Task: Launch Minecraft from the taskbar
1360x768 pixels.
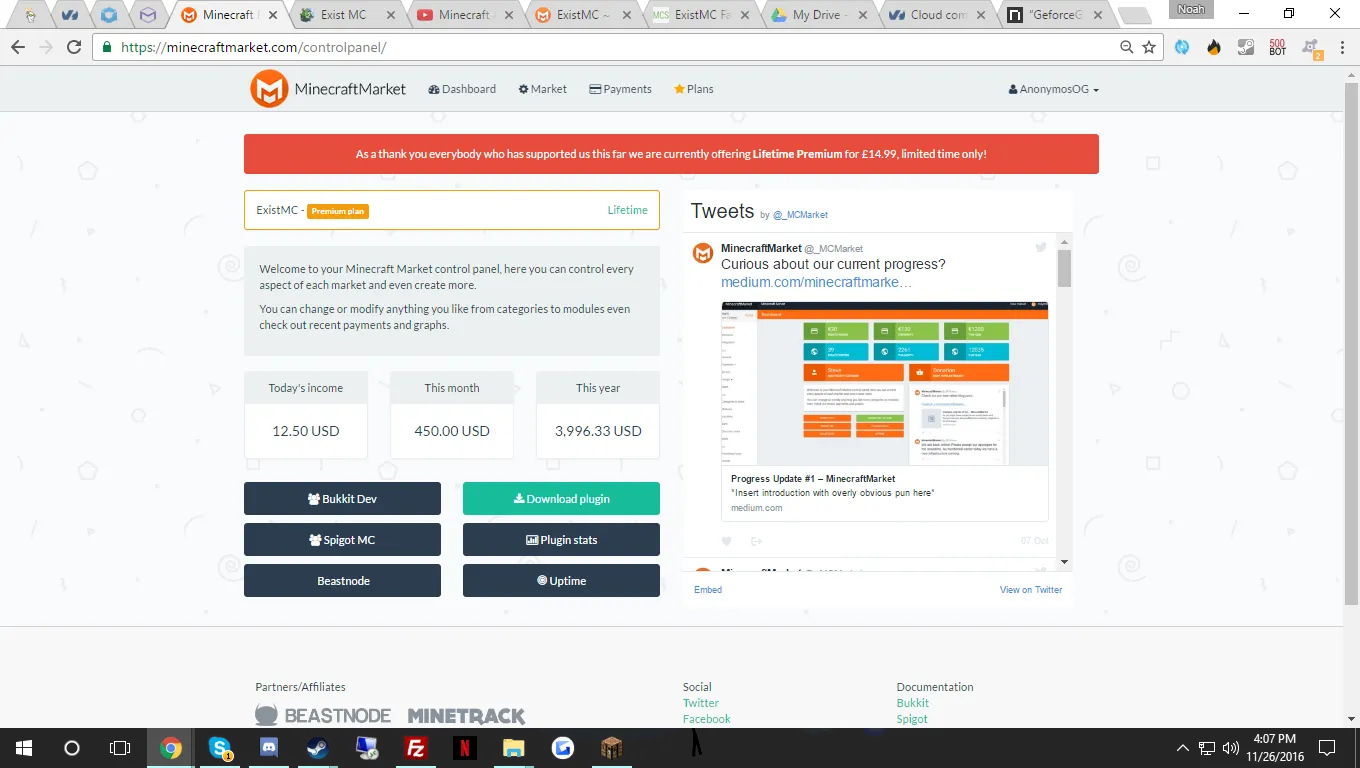Action: pyautogui.click(x=611, y=747)
